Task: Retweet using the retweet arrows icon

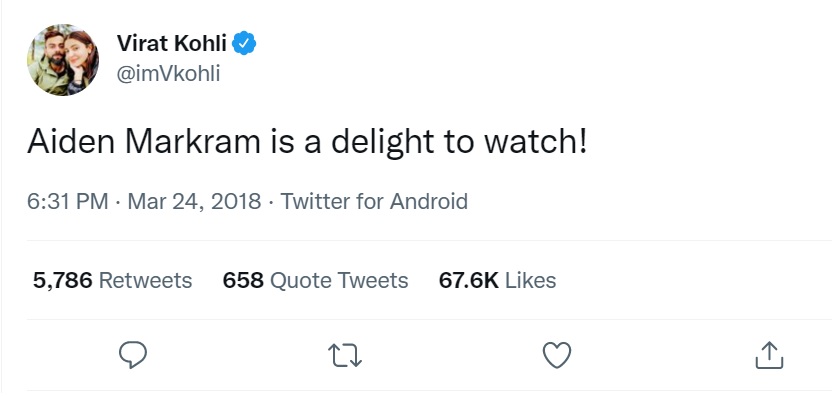Action: click(x=345, y=355)
